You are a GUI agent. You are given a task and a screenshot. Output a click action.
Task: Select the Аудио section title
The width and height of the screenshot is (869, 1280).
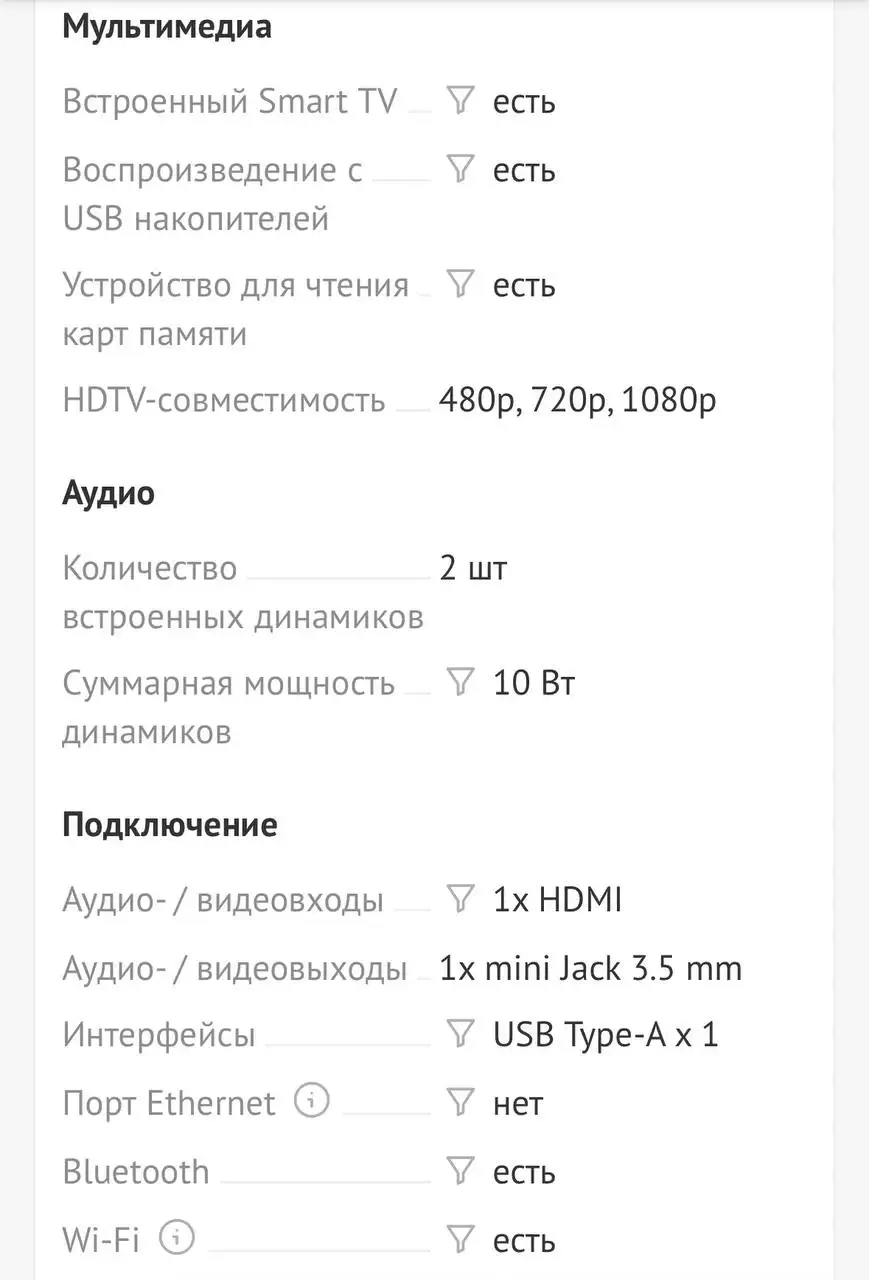108,492
